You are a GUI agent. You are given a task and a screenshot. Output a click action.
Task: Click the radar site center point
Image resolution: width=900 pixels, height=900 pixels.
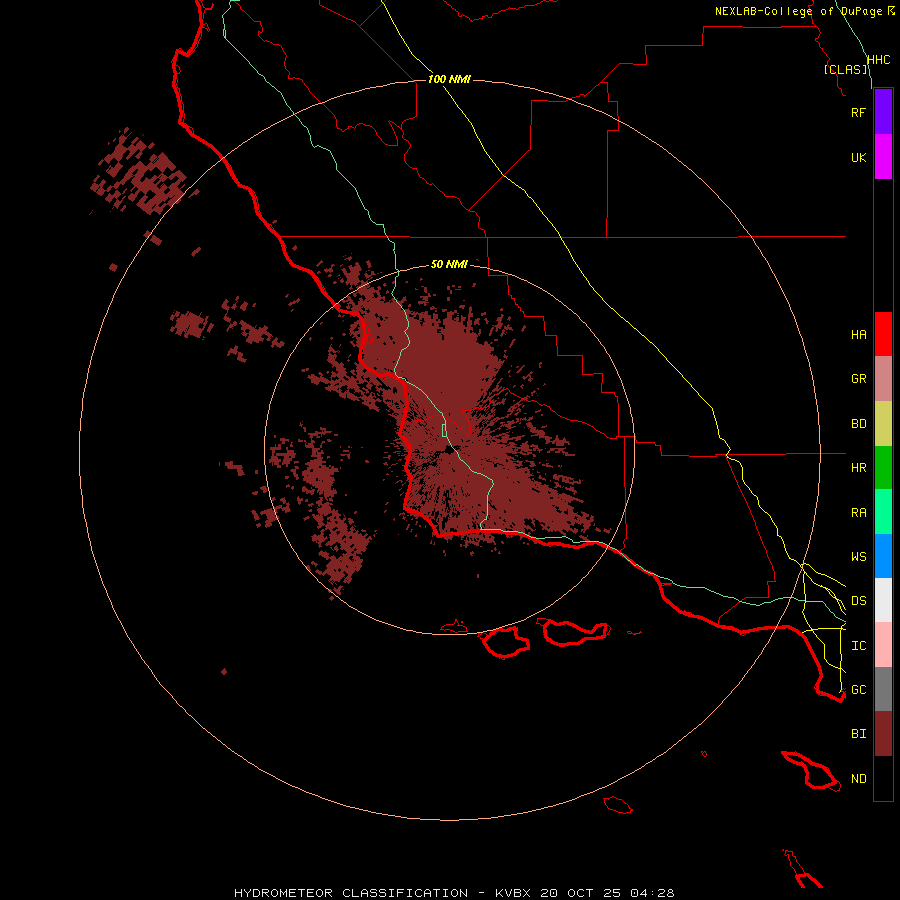pos(449,451)
